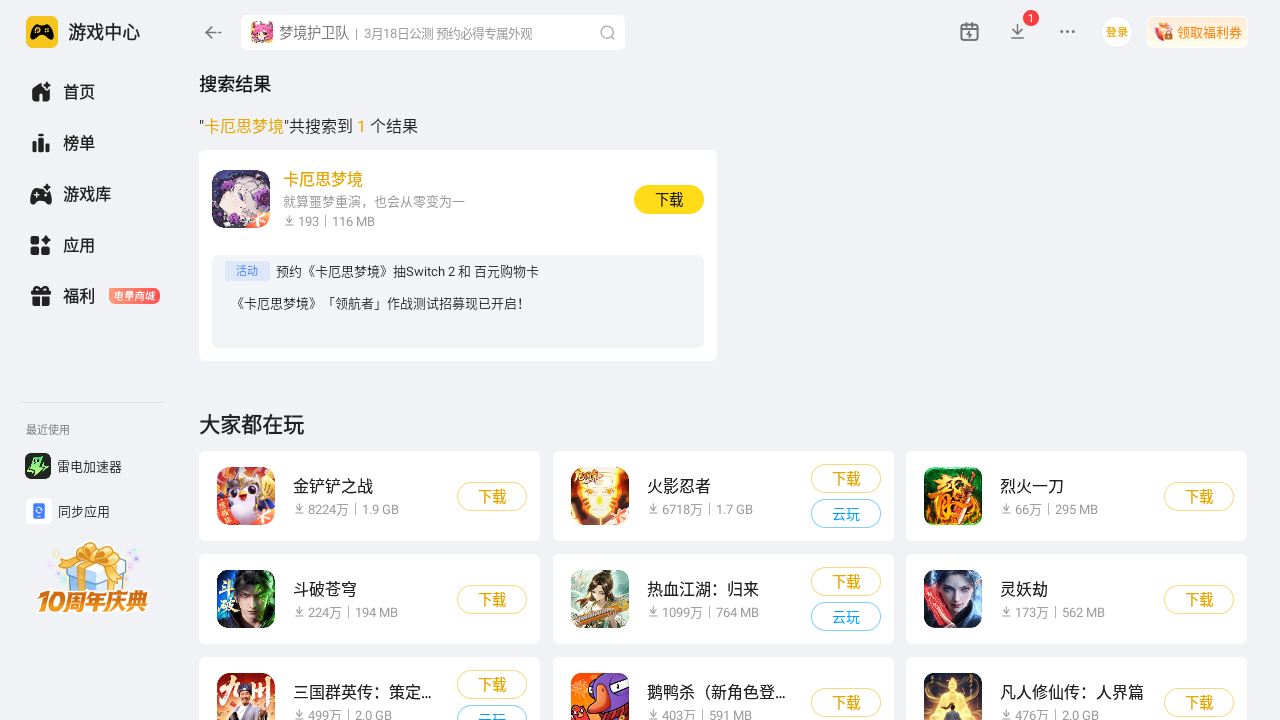Click the 游戏中心 logo icon

(42, 32)
